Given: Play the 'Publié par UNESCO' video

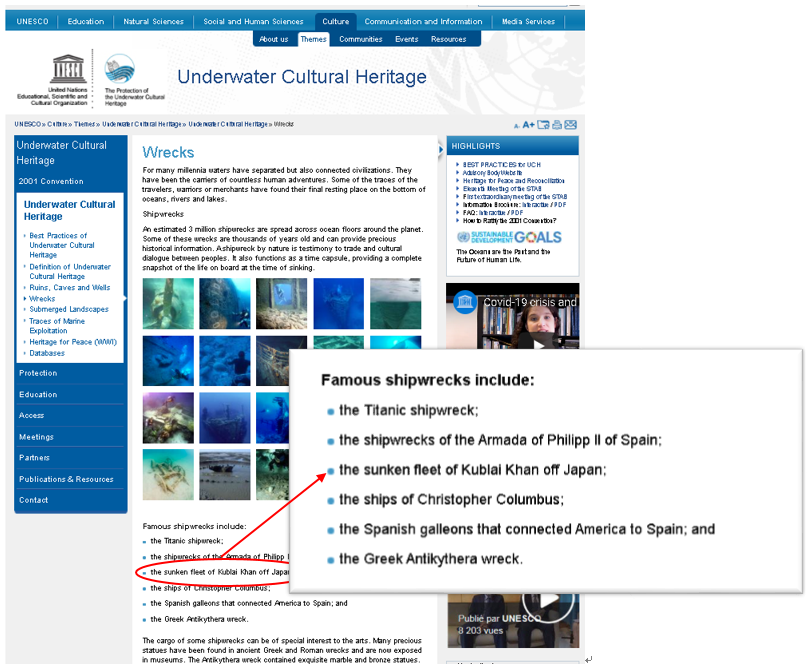Looking at the screenshot, I should 548,601.
